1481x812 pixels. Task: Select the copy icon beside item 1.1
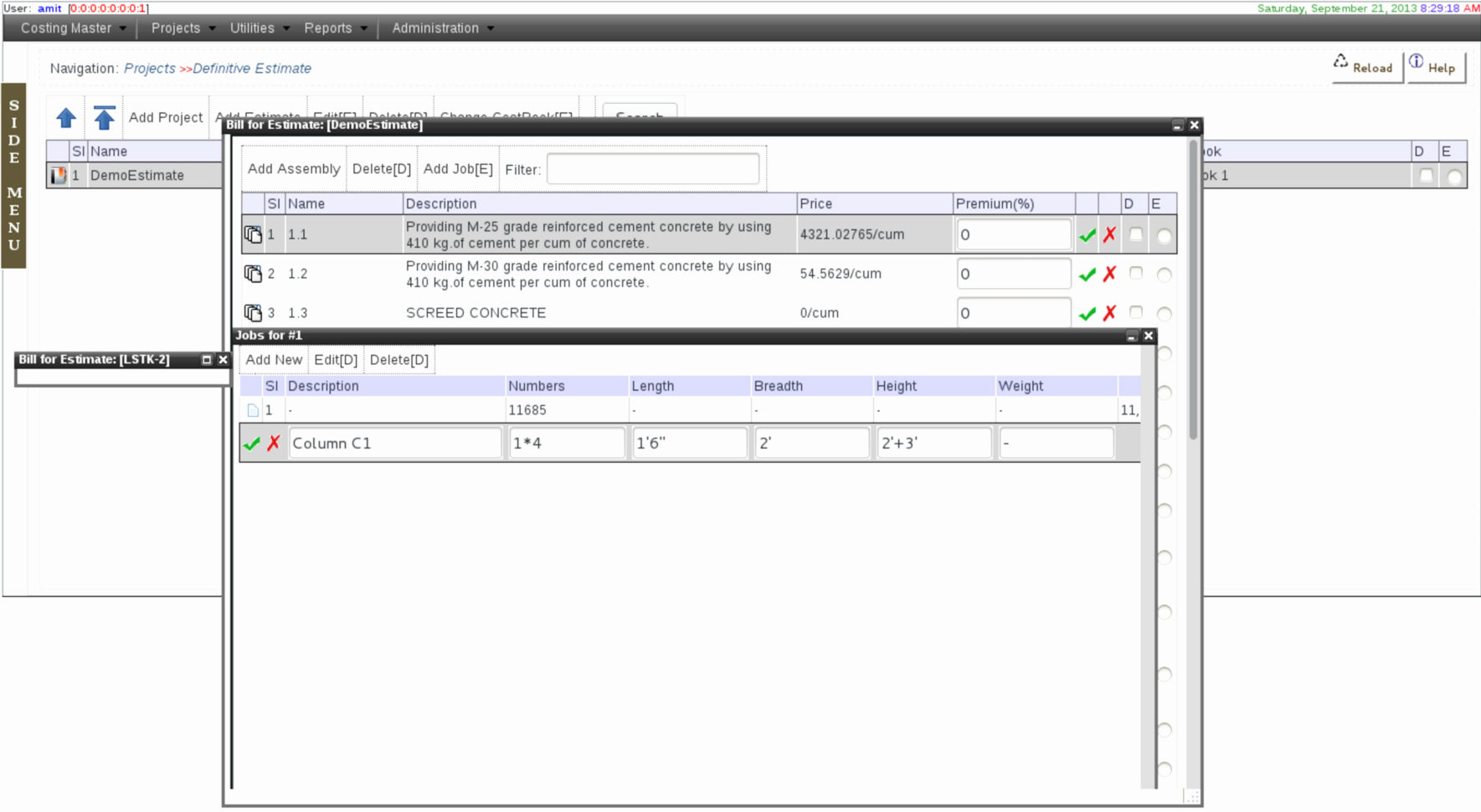click(254, 234)
